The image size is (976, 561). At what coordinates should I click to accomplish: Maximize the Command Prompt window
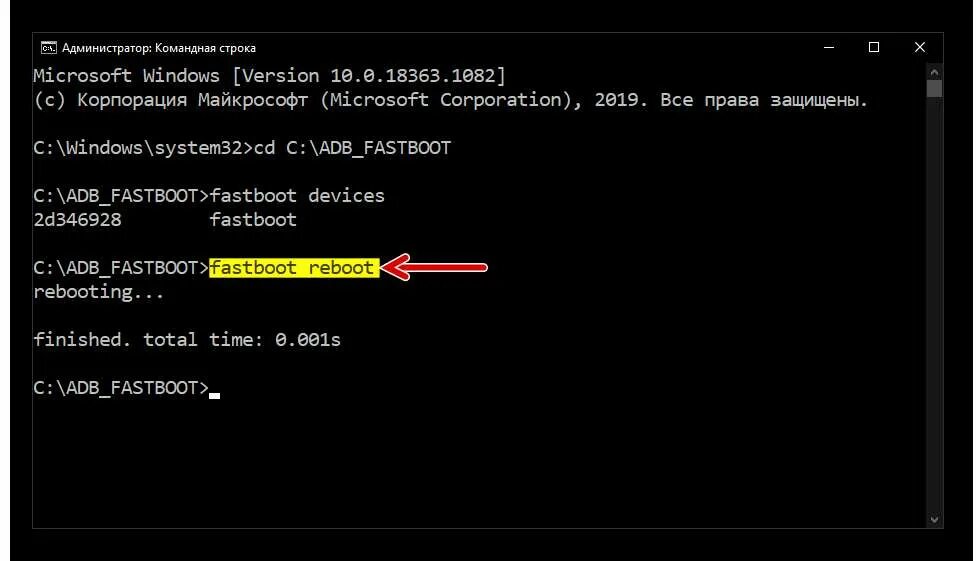click(874, 47)
